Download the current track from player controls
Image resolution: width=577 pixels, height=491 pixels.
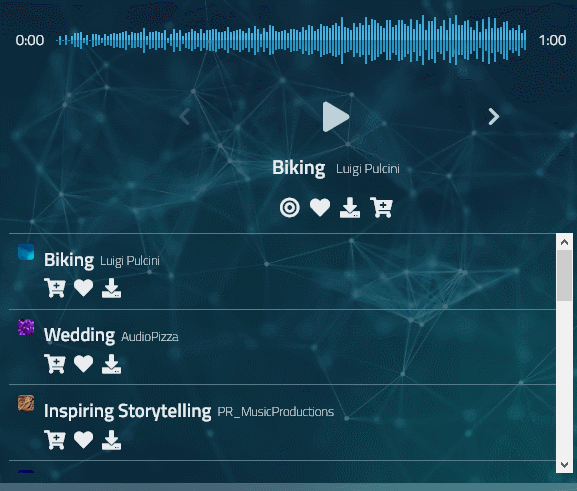coord(350,208)
